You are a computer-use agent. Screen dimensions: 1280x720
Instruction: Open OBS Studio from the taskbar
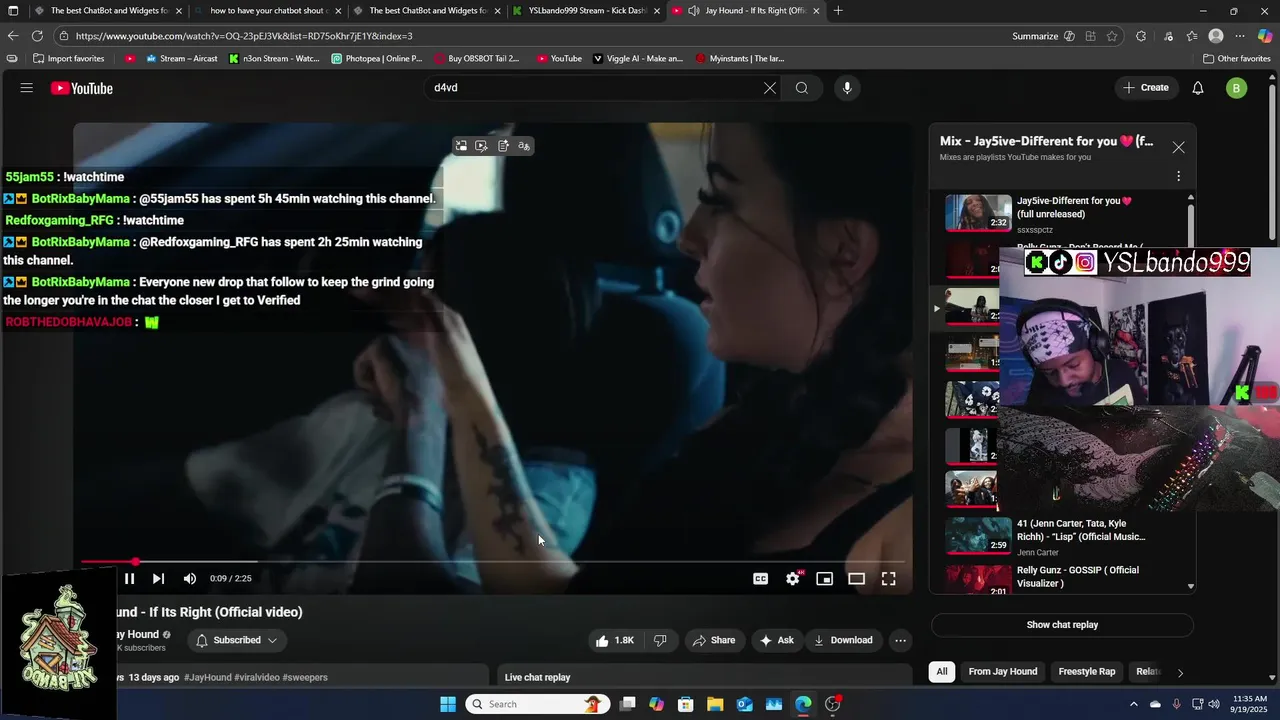tap(833, 704)
